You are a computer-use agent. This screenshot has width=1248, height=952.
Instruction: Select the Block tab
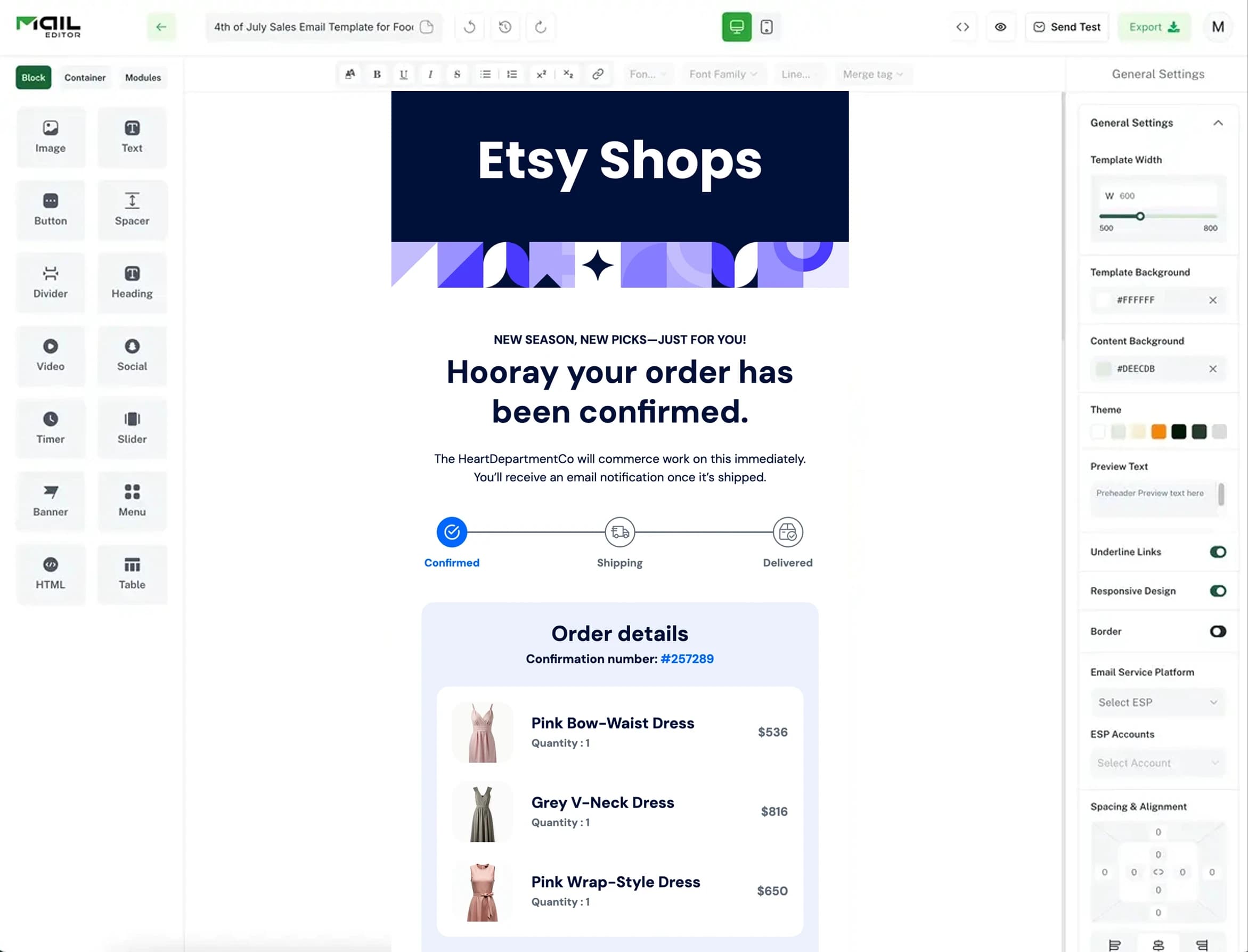pos(34,78)
